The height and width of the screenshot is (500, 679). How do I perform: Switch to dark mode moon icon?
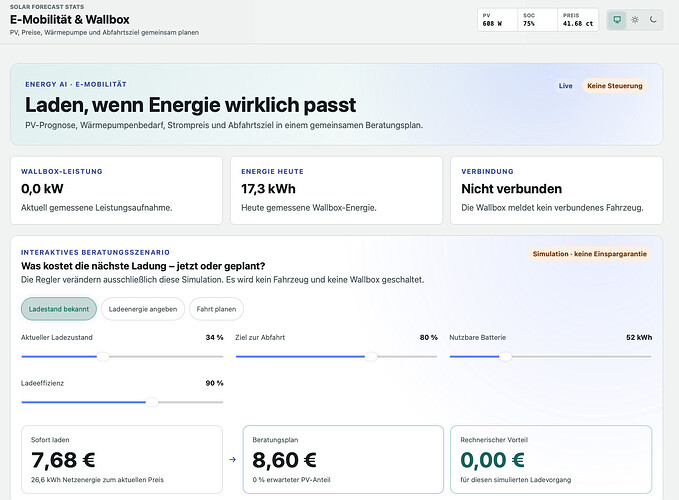point(653,19)
